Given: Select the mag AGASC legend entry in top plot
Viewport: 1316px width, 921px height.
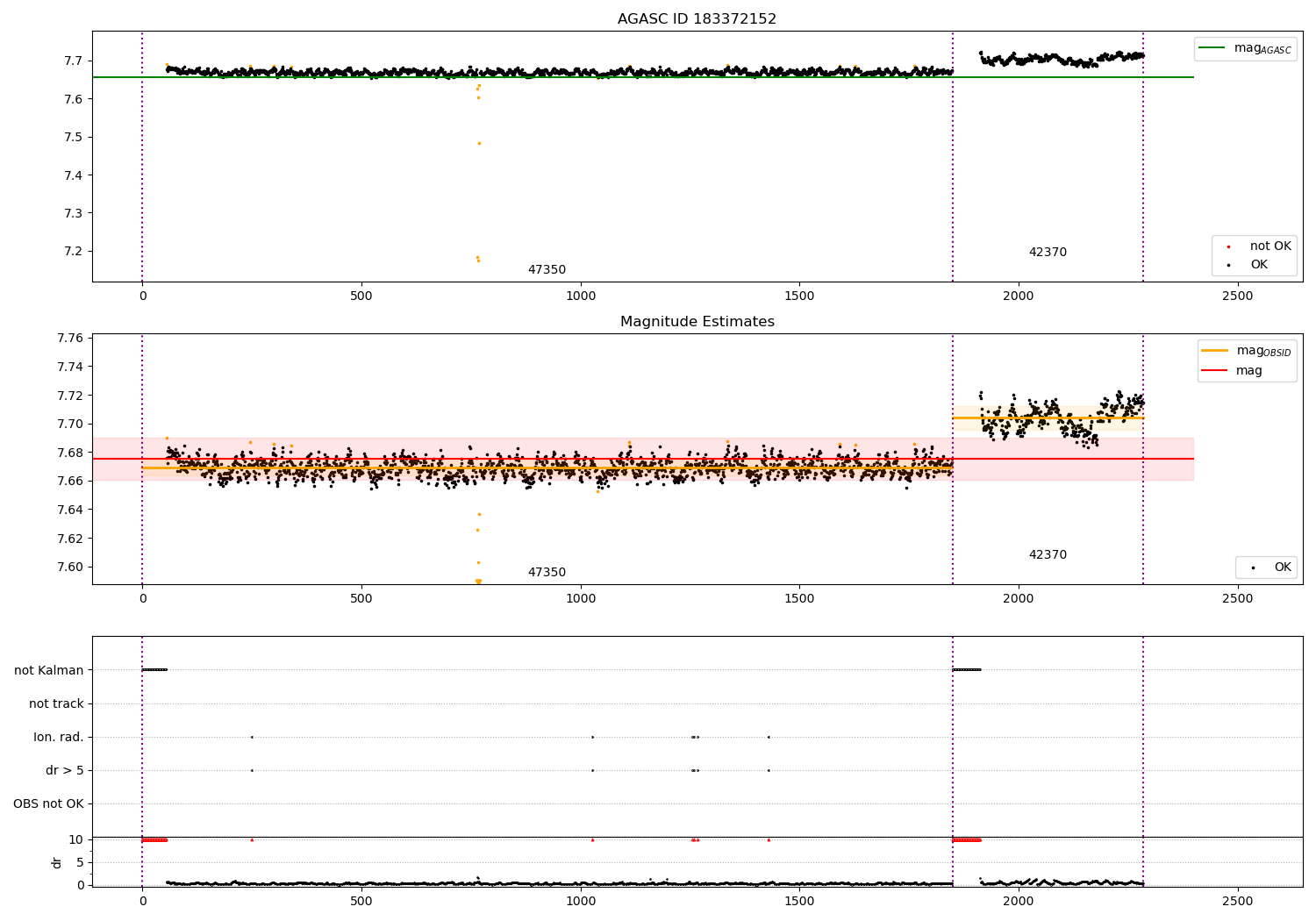Looking at the screenshot, I should tap(1246, 49).
